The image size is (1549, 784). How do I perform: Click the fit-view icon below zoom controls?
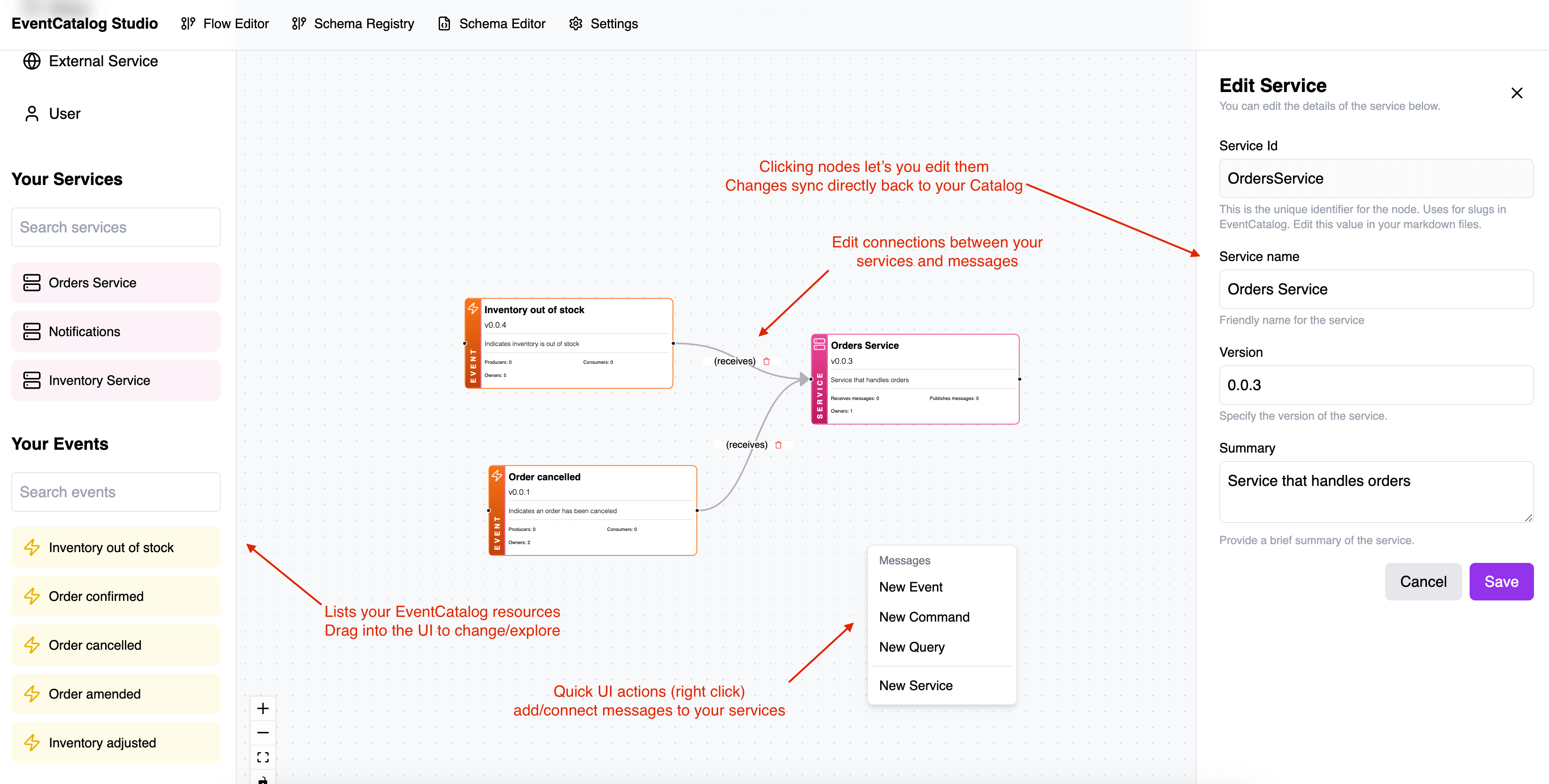click(x=263, y=756)
